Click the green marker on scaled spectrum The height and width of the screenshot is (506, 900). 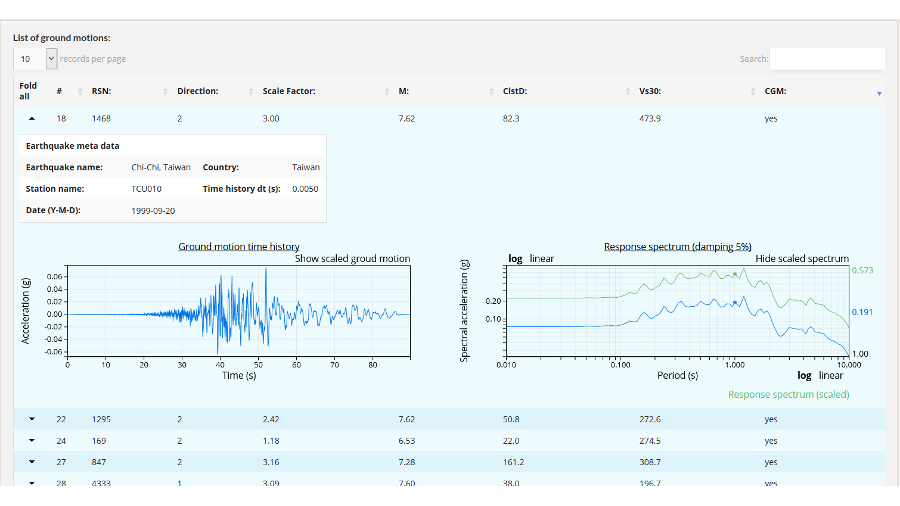click(735, 274)
